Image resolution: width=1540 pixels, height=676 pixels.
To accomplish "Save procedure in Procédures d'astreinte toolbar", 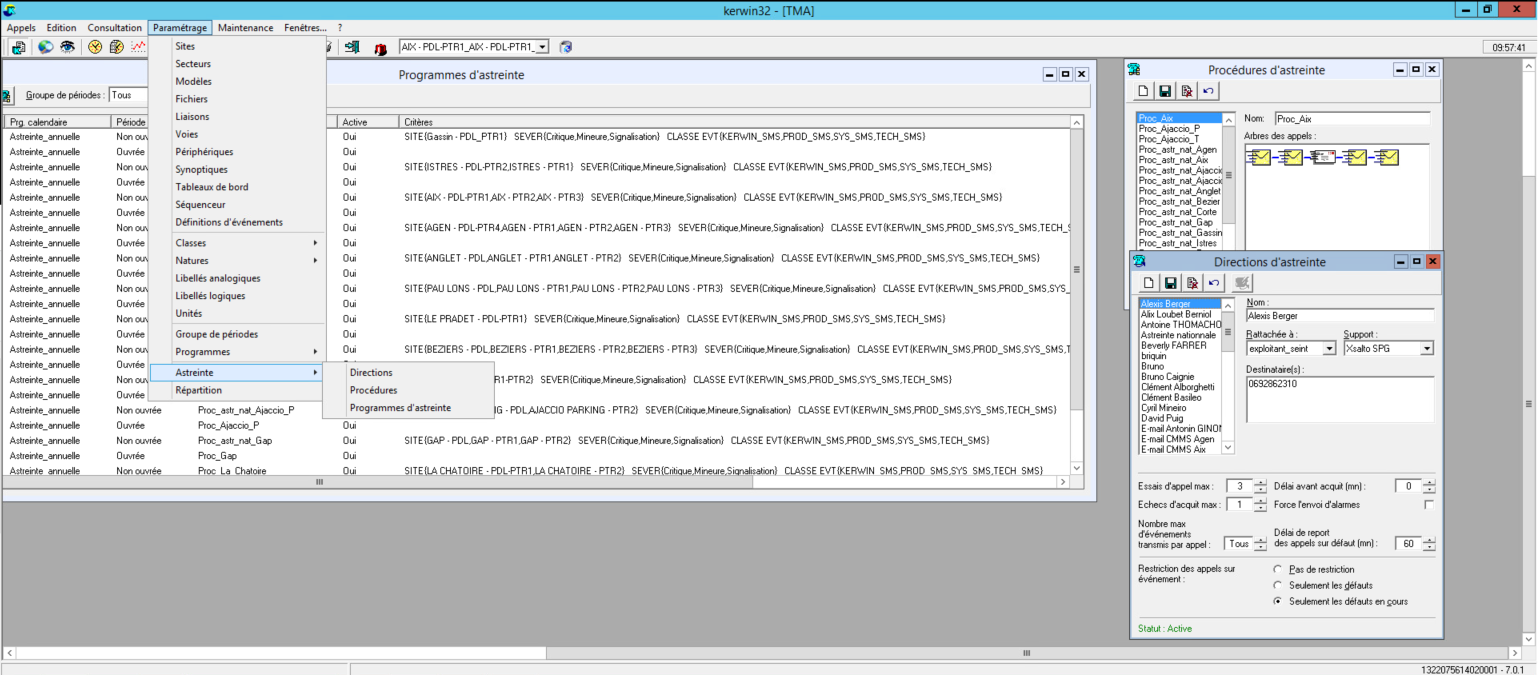I will [1165, 91].
